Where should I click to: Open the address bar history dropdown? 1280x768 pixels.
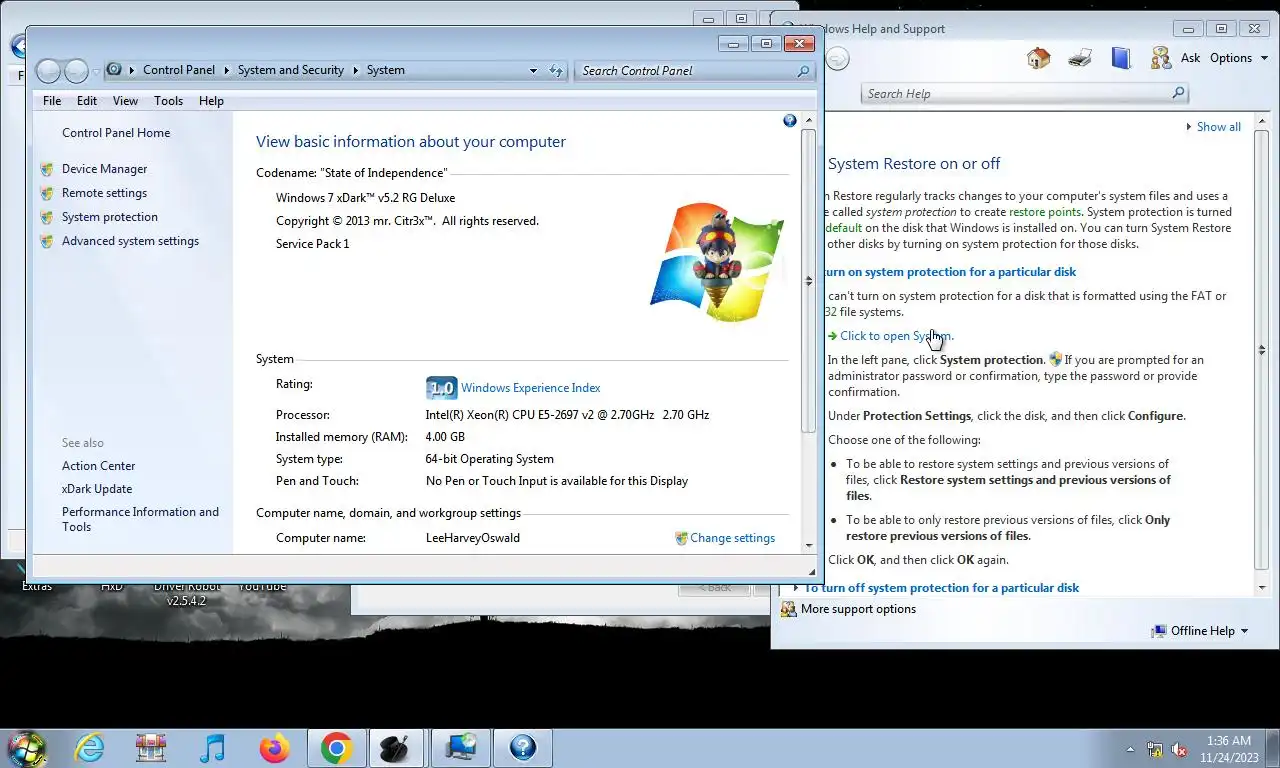(x=533, y=71)
